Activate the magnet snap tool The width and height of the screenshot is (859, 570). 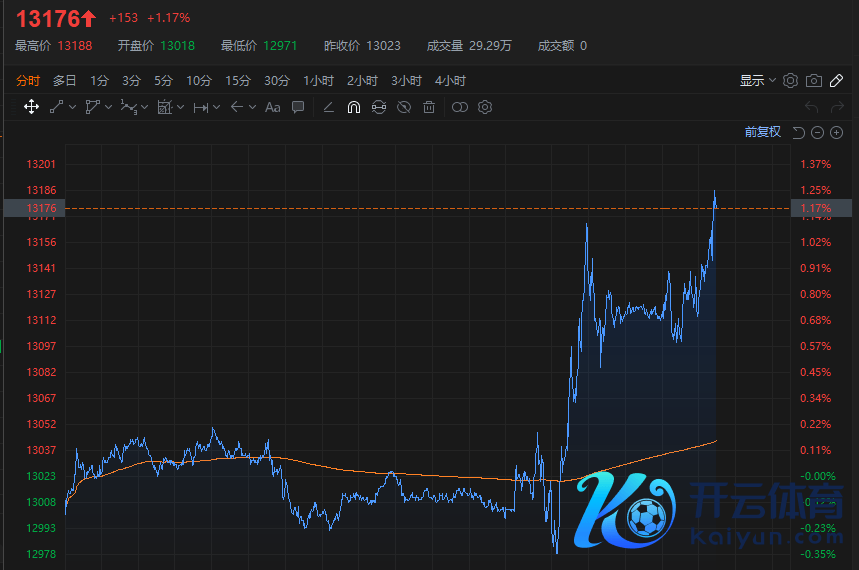tap(353, 107)
